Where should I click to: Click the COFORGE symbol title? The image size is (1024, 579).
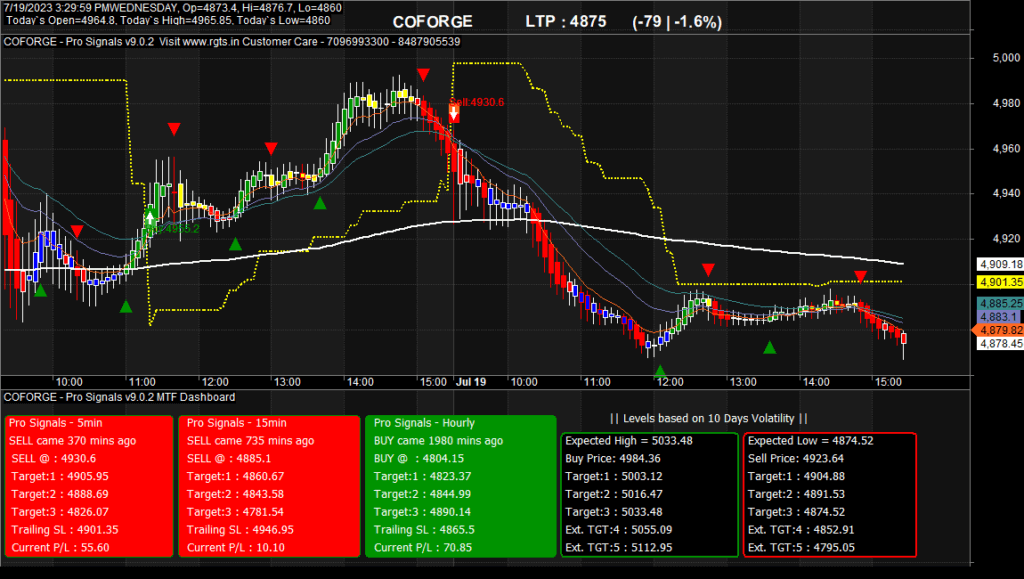click(x=432, y=22)
